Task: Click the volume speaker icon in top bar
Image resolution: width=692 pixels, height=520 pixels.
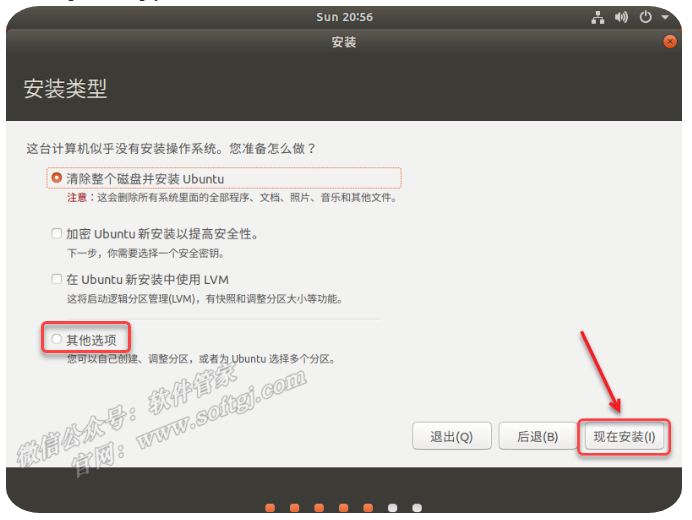Action: click(x=621, y=17)
